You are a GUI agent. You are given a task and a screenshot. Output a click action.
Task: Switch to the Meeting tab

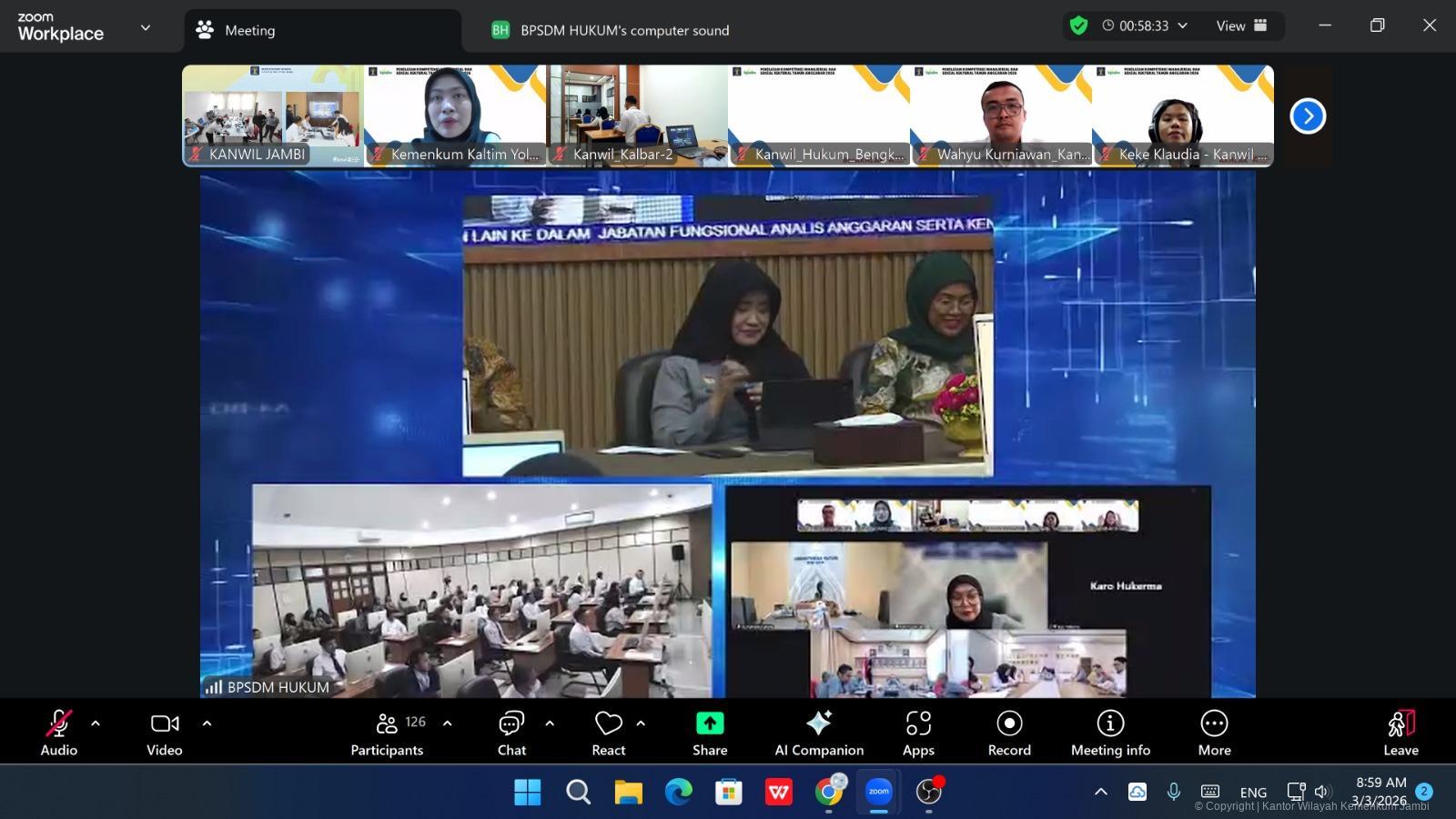pos(249,30)
